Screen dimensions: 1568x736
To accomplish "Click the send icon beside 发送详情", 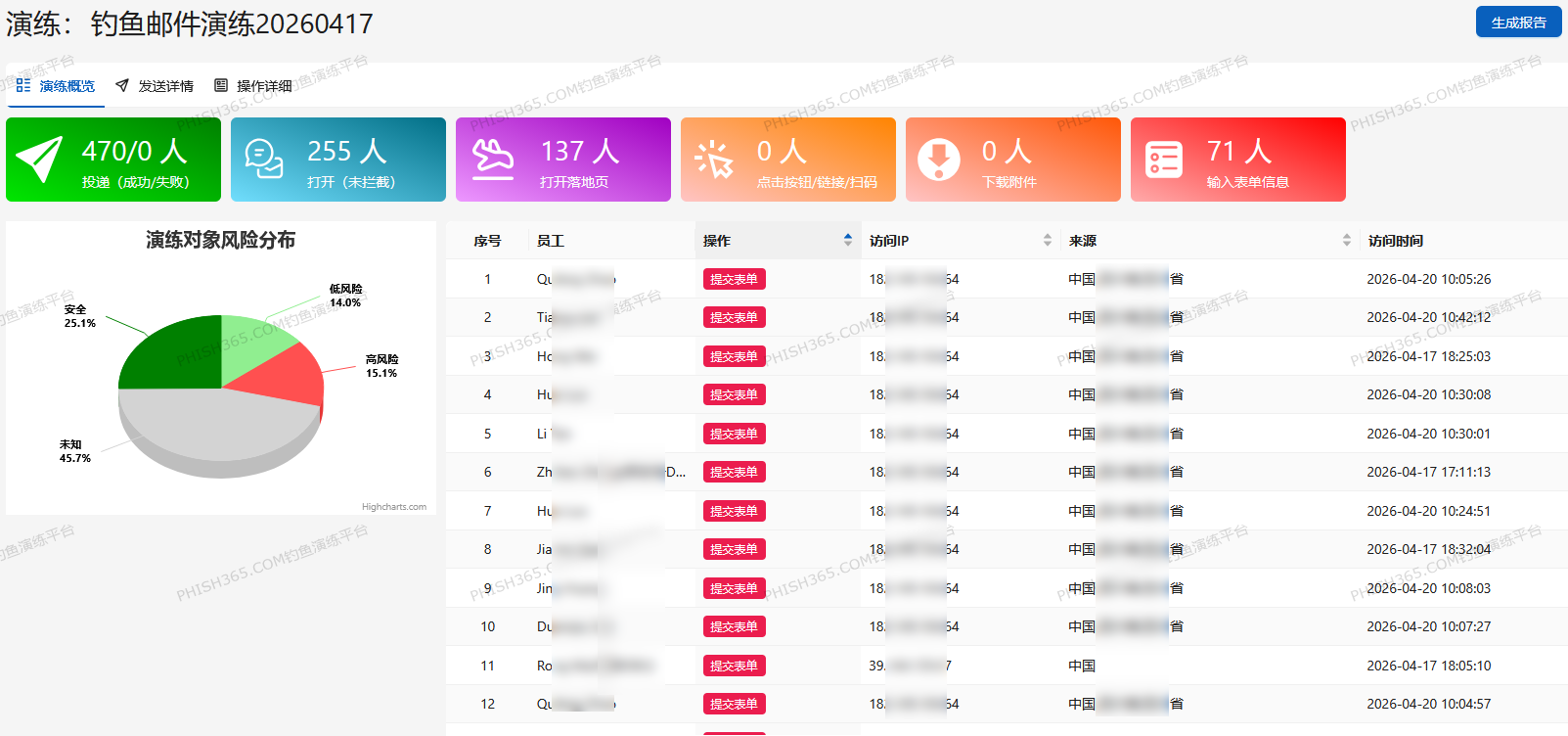I will 122,86.
